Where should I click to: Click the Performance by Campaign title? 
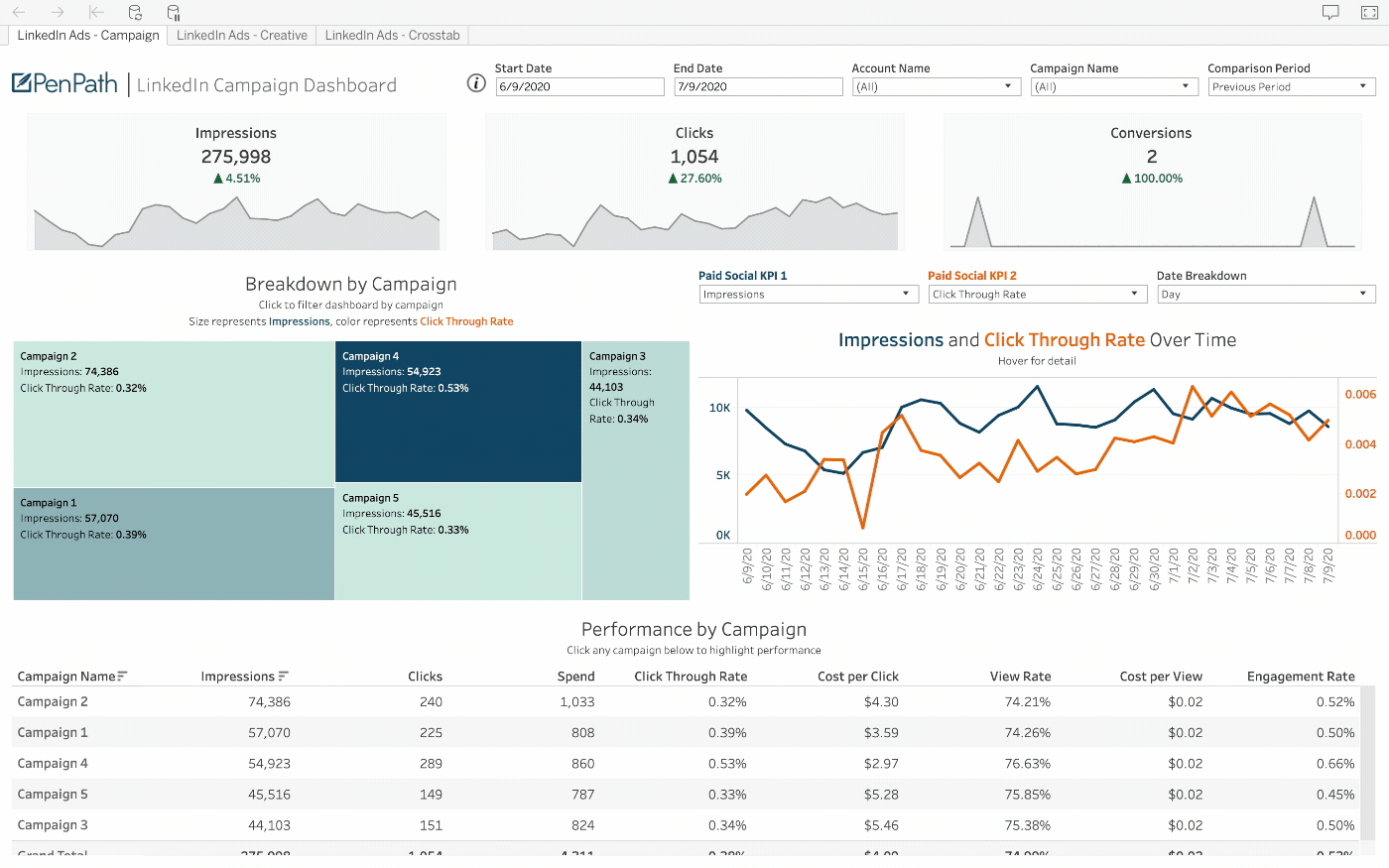click(694, 629)
